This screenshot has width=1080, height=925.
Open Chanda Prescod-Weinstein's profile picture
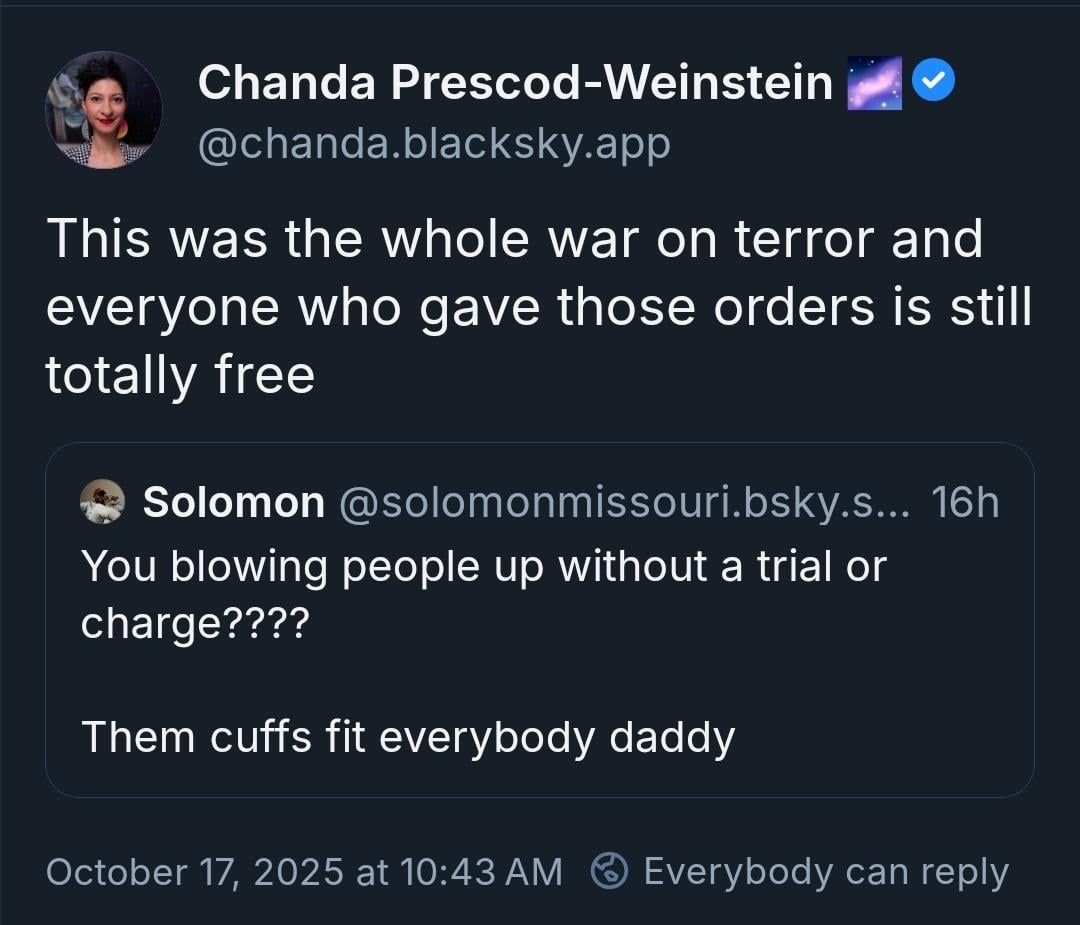pyautogui.click(x=104, y=110)
